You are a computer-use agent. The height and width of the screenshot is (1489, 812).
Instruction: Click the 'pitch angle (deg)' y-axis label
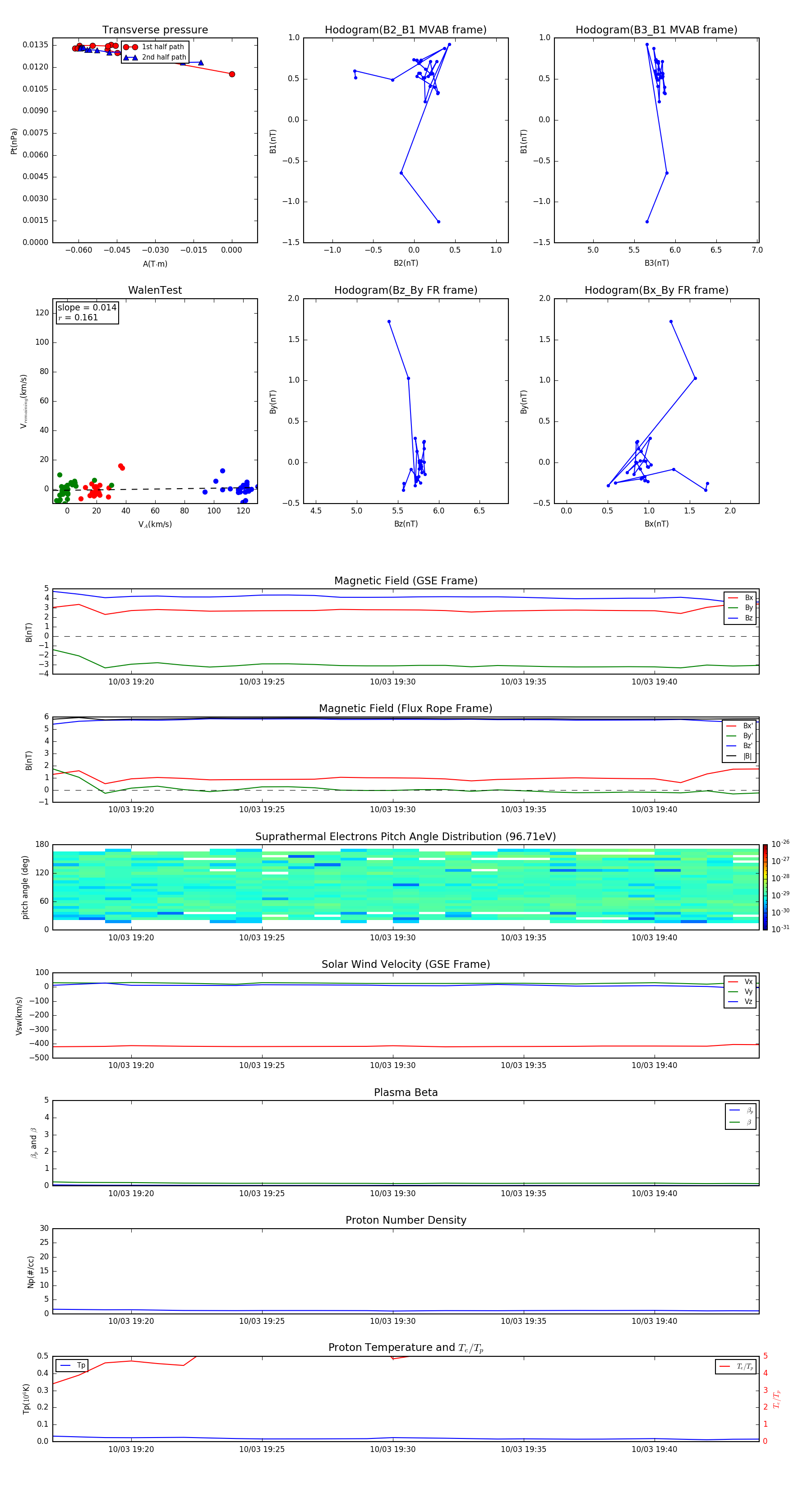[x=25, y=887]
